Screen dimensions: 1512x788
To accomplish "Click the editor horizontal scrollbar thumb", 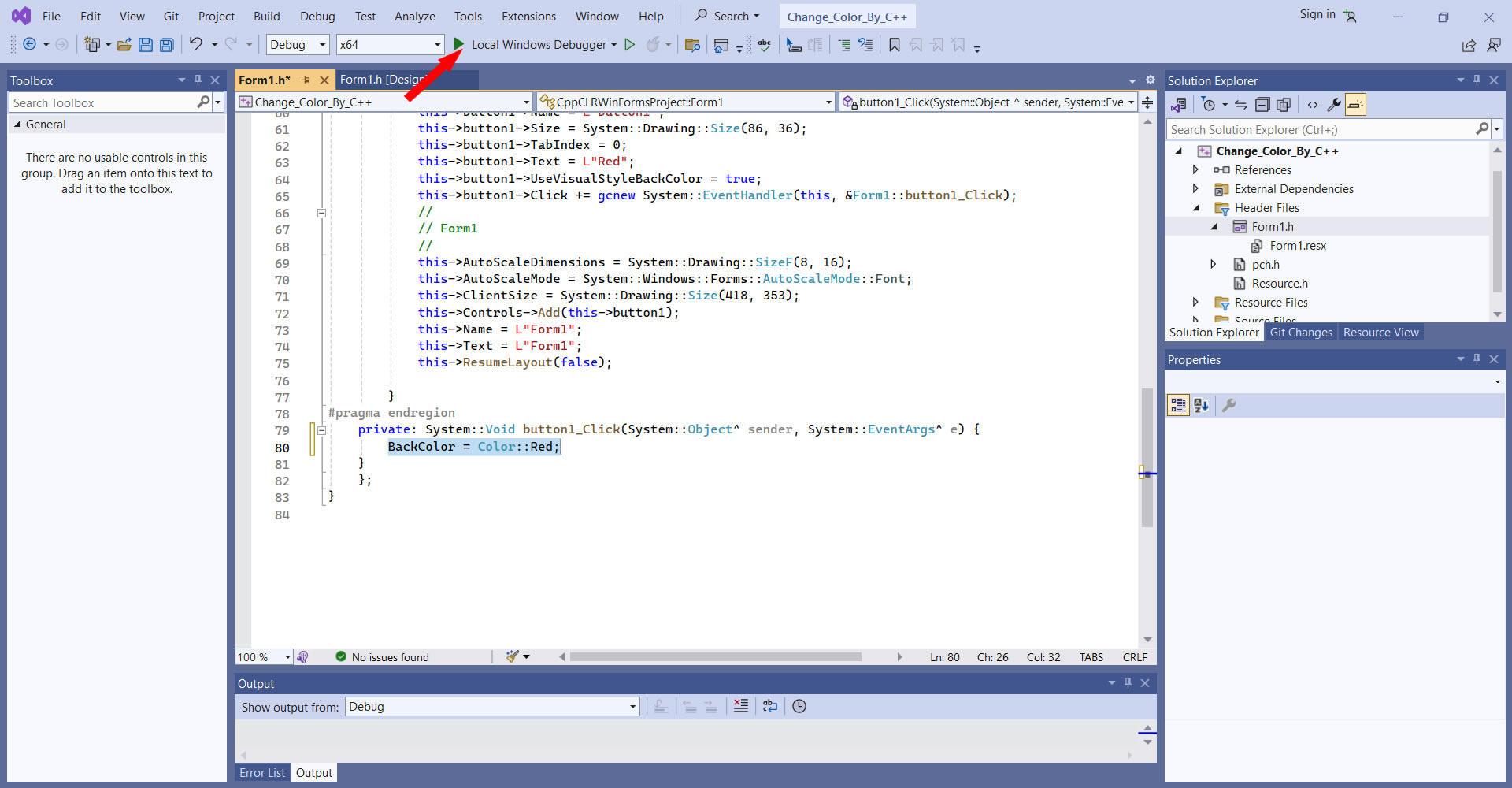I will (715, 657).
